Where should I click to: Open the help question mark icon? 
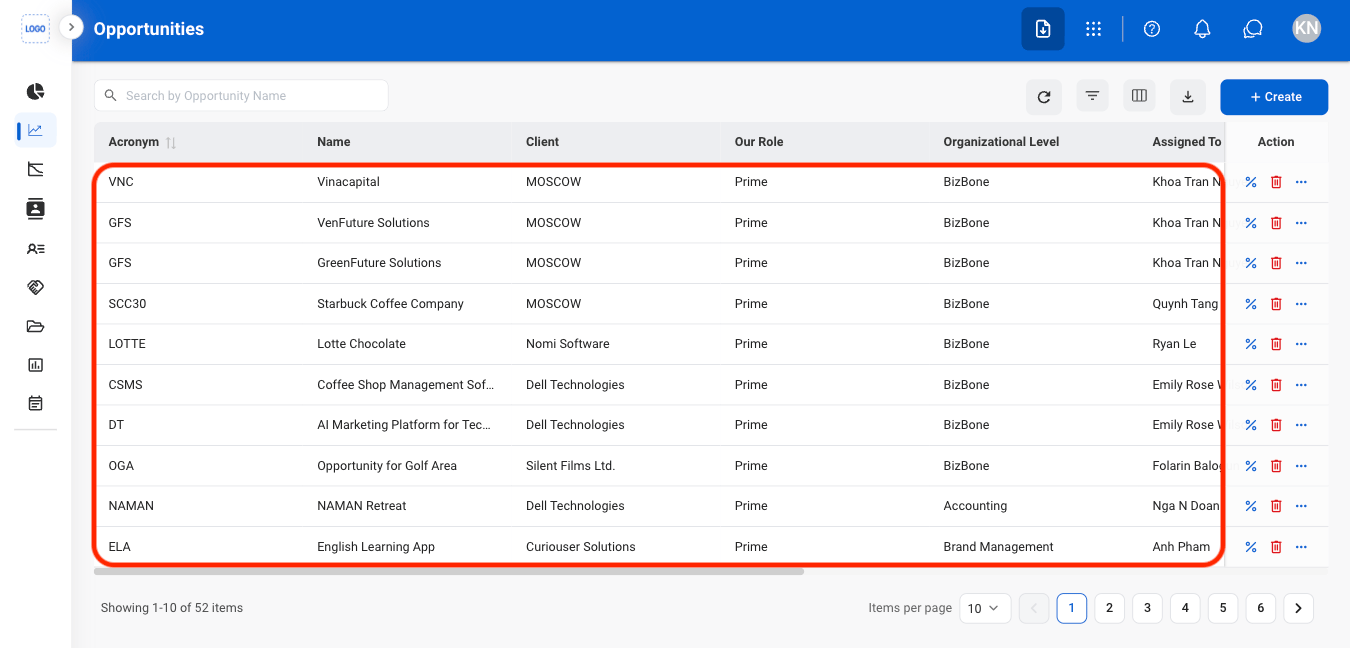click(1152, 29)
